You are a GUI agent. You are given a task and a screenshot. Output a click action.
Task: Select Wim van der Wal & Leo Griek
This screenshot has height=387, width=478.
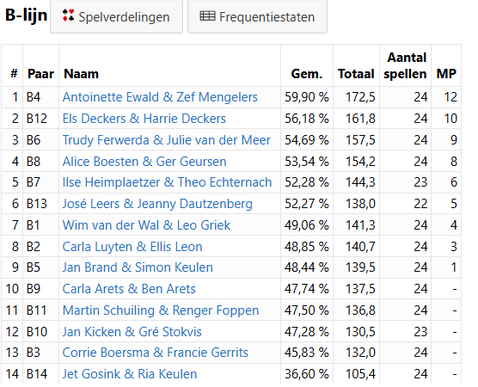(x=146, y=225)
